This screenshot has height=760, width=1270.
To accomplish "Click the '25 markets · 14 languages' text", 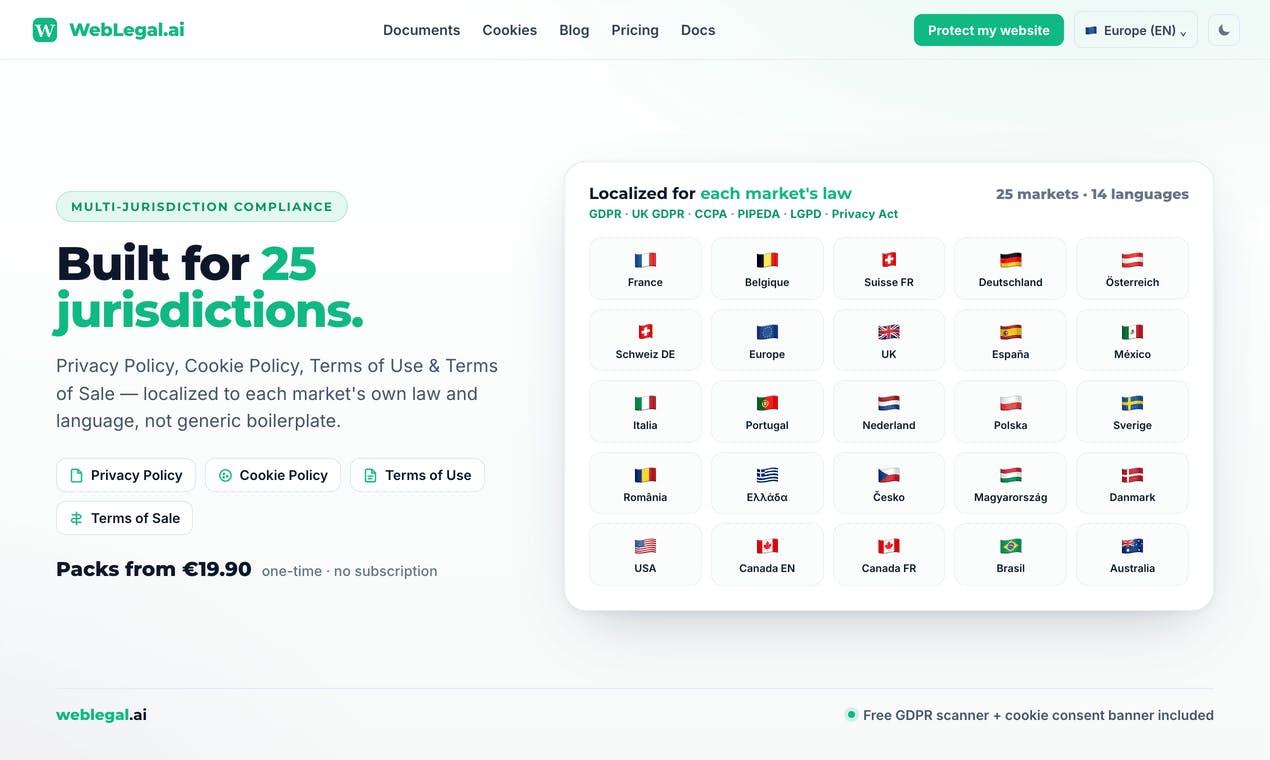I will coord(1092,194).
